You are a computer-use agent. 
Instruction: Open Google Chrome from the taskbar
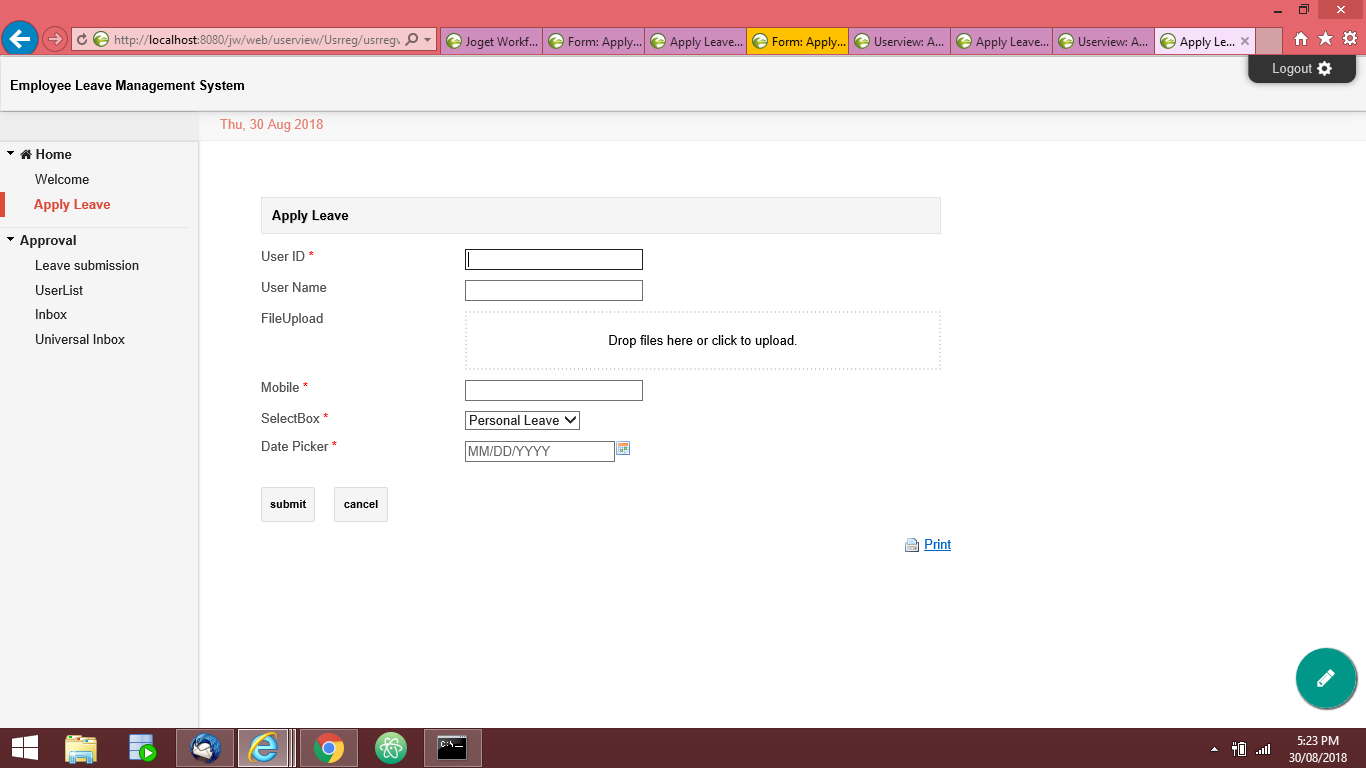tap(328, 747)
